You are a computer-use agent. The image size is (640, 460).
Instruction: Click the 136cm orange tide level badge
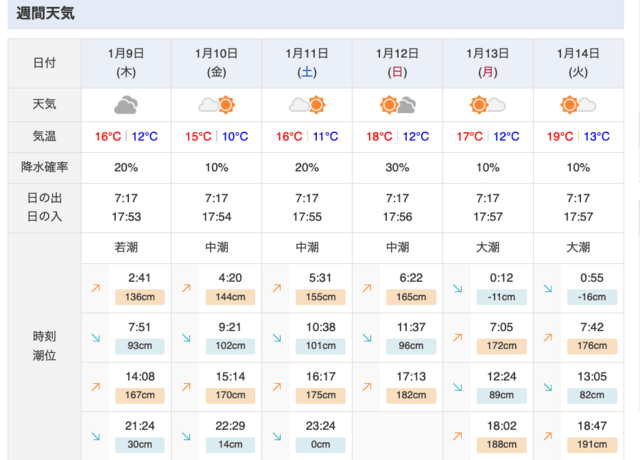tap(139, 297)
